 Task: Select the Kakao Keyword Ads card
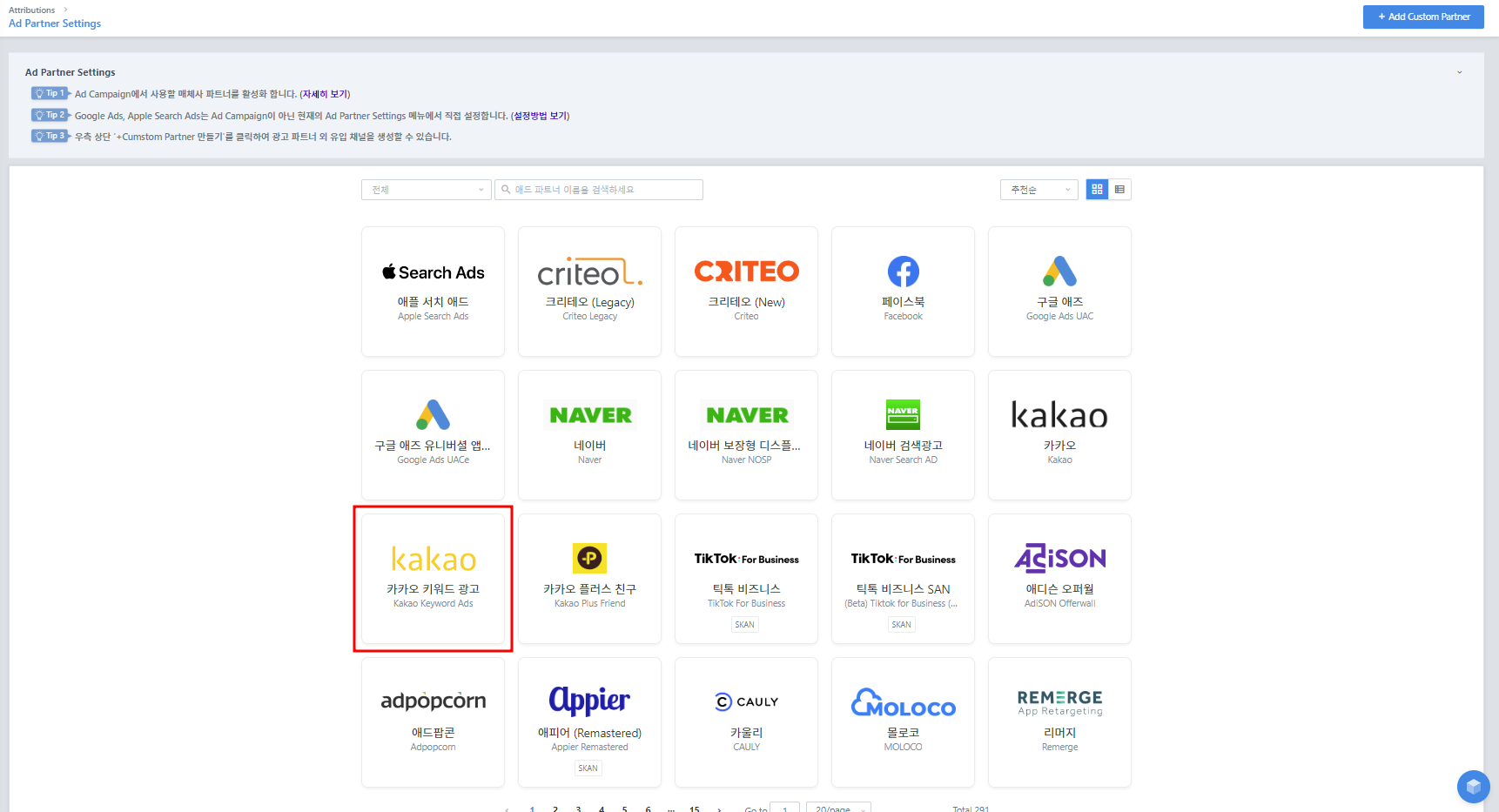tap(433, 579)
